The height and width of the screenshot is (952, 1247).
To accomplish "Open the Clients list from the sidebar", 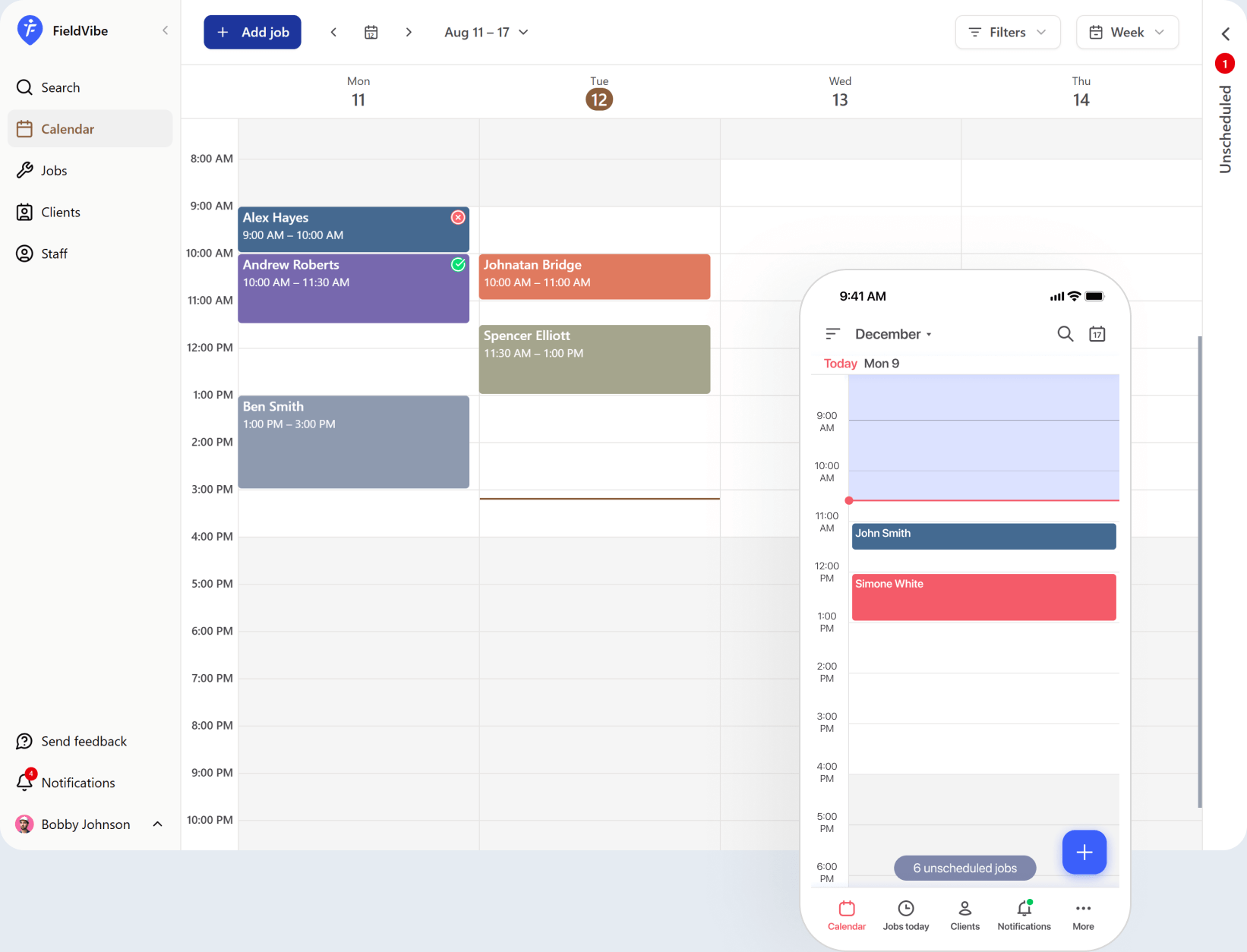I will [60, 212].
